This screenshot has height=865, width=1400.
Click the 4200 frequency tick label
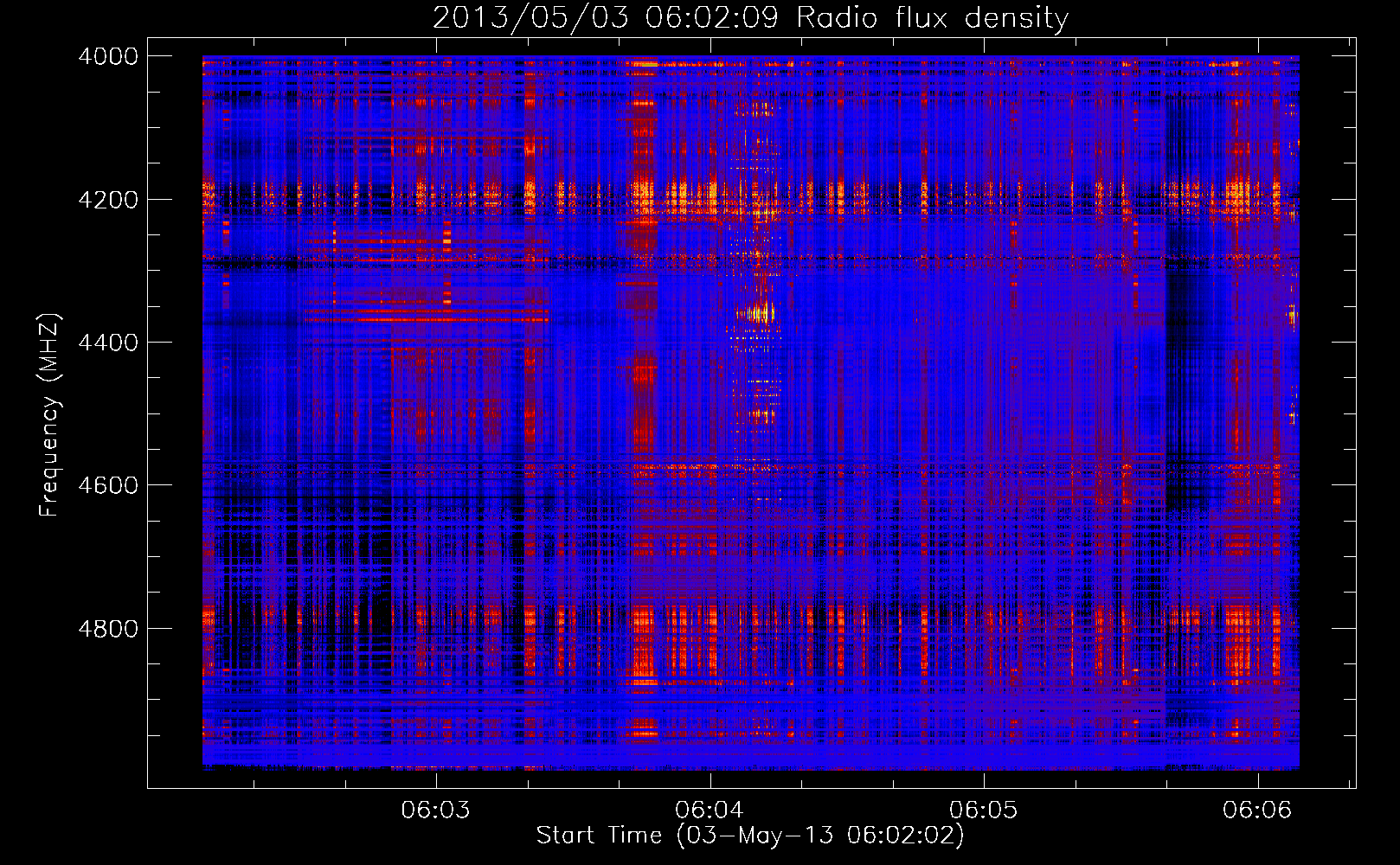(x=108, y=200)
